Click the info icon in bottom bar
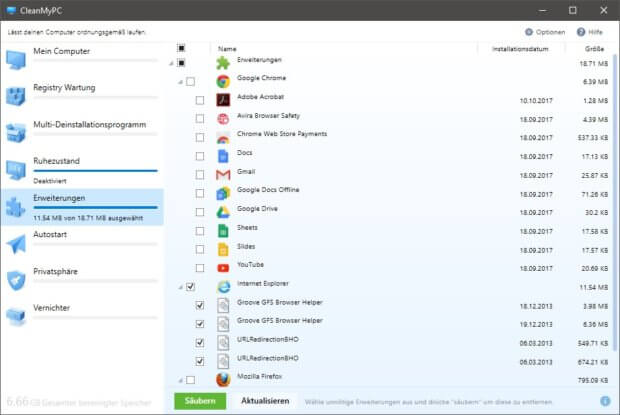The image size is (620, 415). click(605, 401)
